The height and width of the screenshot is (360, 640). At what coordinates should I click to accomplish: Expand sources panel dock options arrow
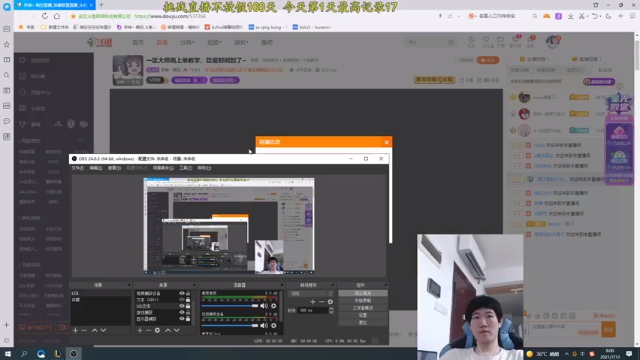(x=194, y=285)
